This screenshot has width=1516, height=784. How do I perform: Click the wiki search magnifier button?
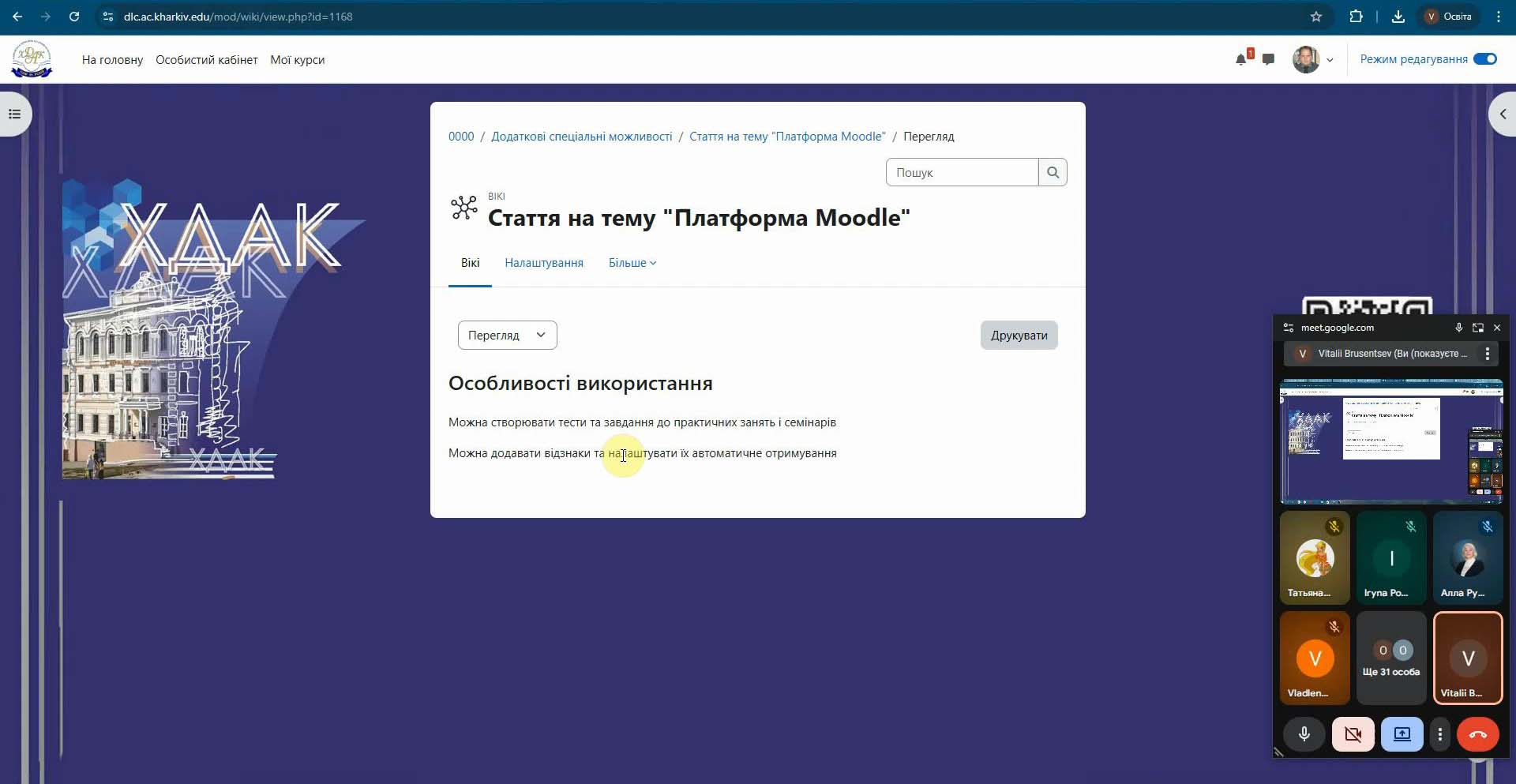pyautogui.click(x=1053, y=172)
